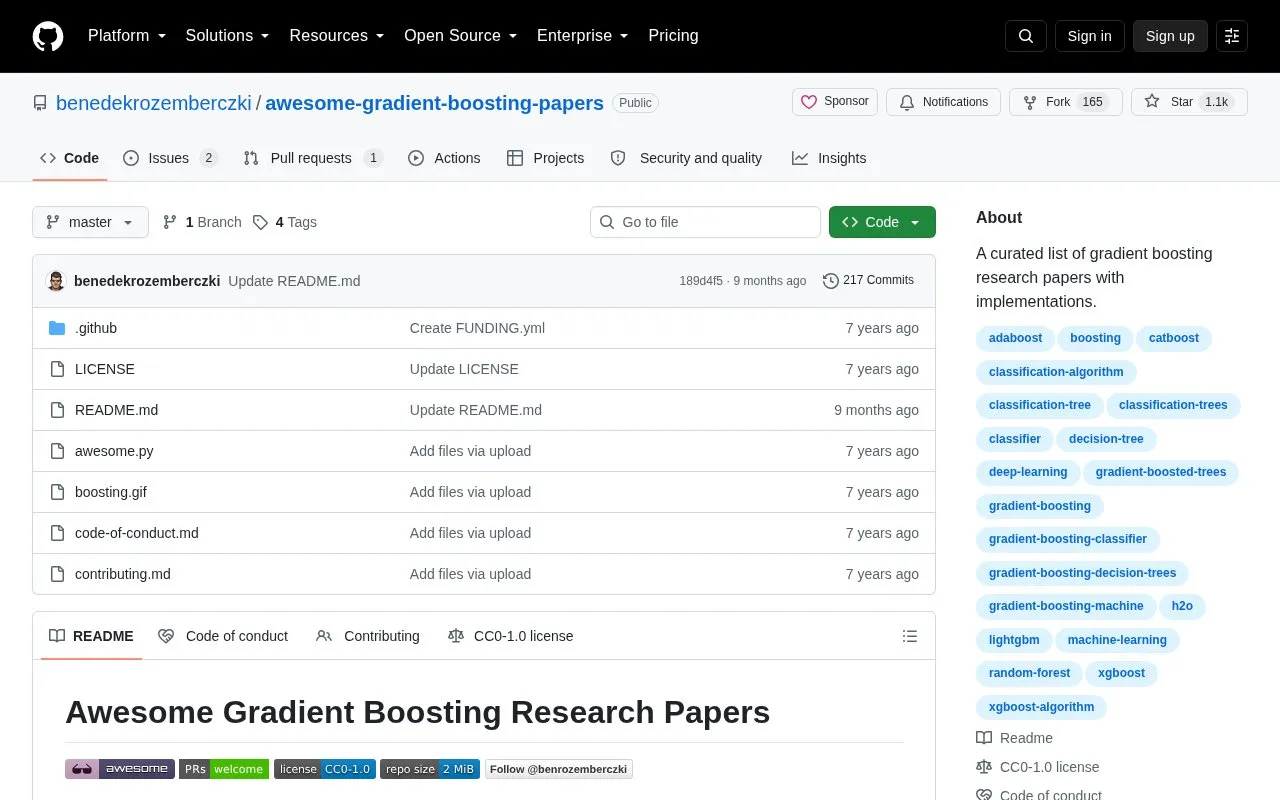The image size is (1280, 800).
Task: Open the .github folder icon
Action: 57,328
